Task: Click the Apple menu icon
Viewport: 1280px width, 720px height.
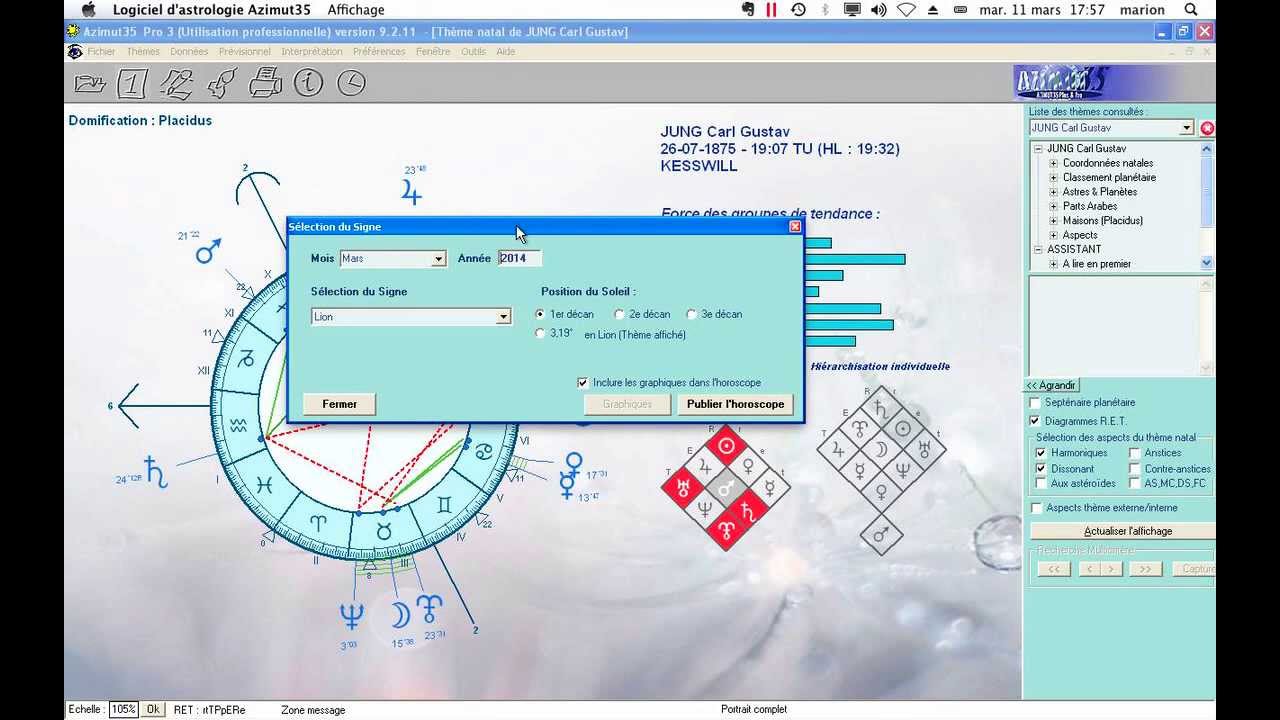Action: coord(89,9)
